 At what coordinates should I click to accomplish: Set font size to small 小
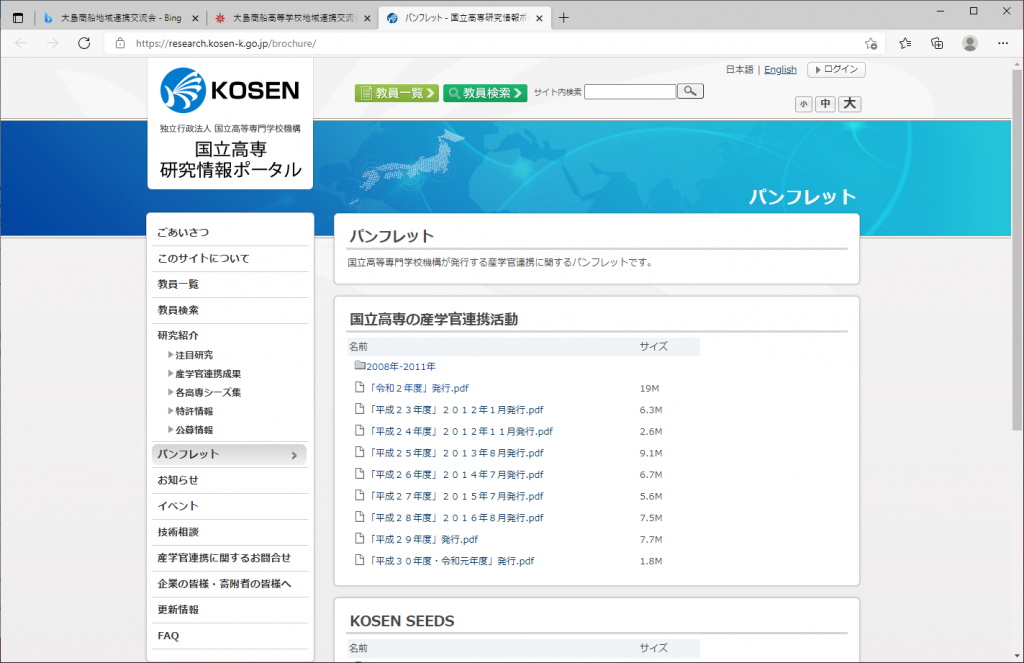[804, 104]
